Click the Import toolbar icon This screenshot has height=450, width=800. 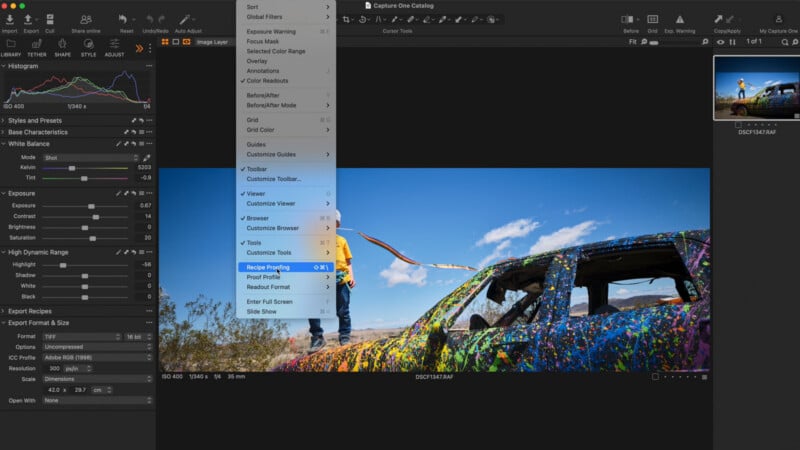(x=10, y=19)
